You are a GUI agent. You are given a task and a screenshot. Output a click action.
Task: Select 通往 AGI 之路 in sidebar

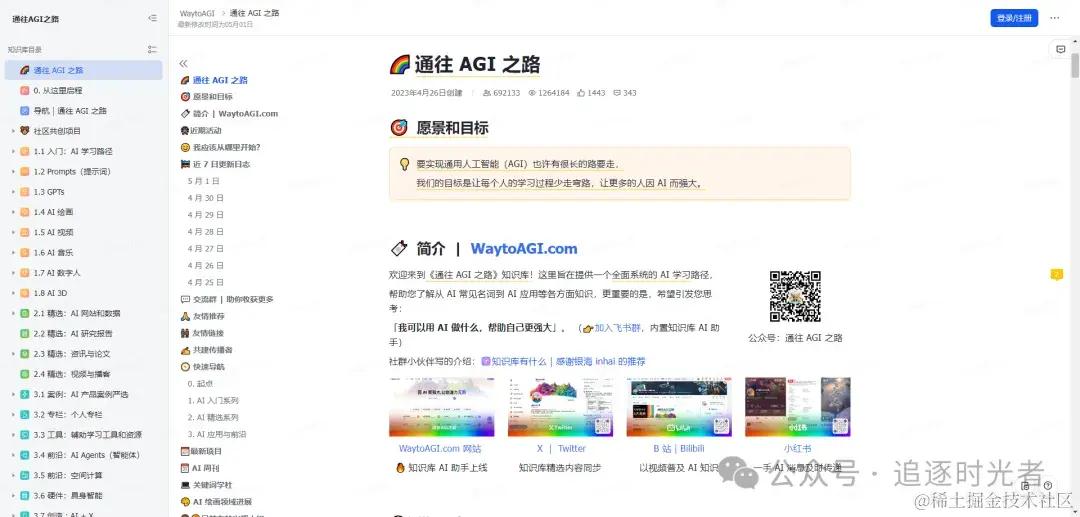(x=83, y=70)
